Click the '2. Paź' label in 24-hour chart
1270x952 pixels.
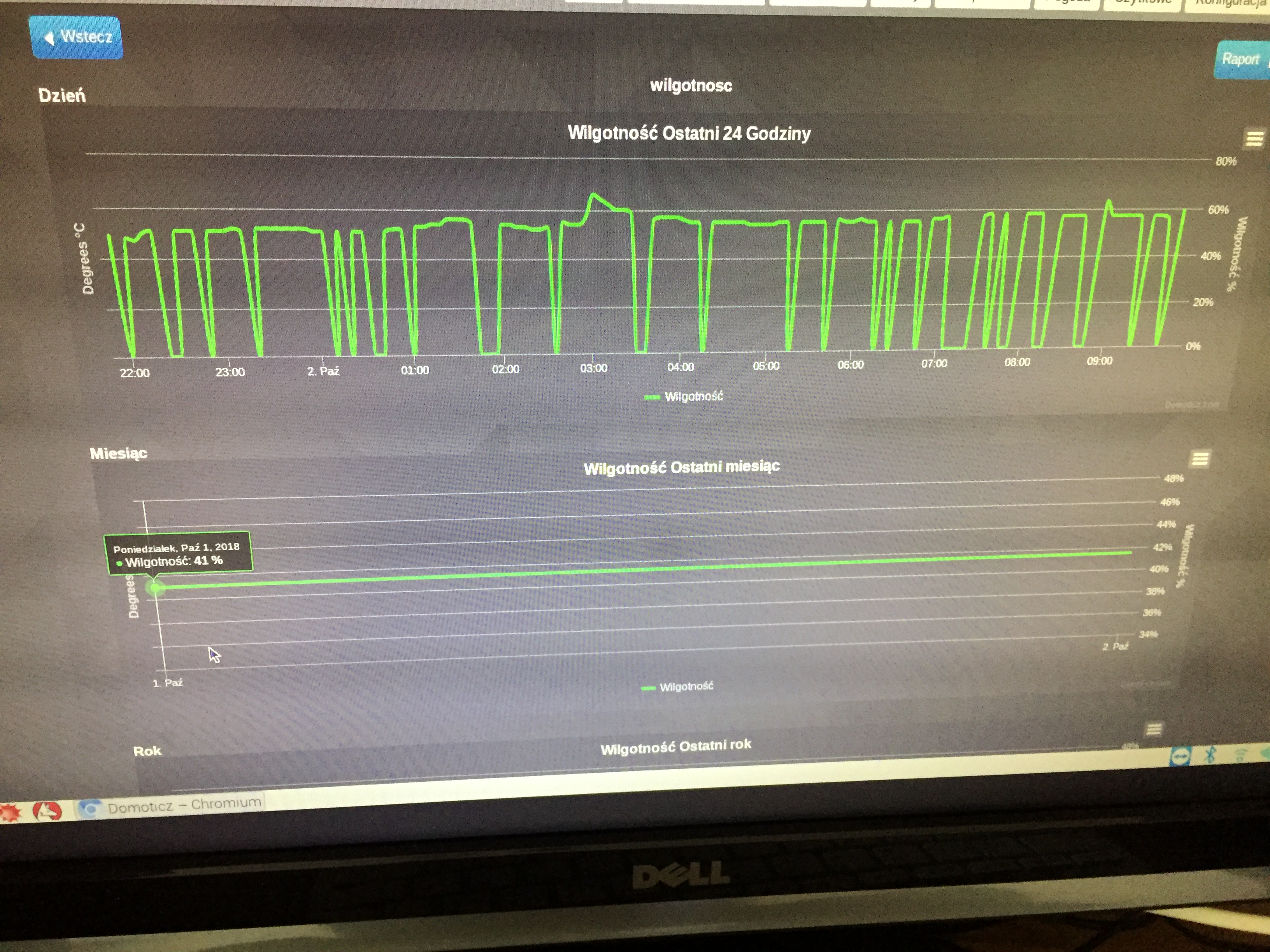click(x=323, y=371)
